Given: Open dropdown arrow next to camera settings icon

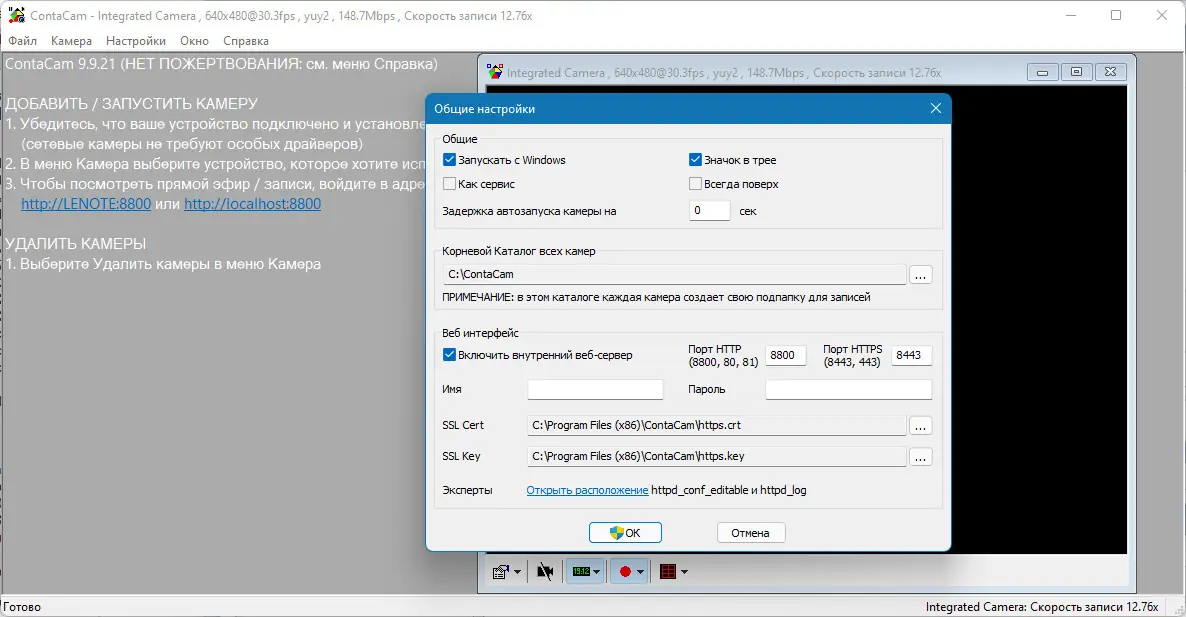Looking at the screenshot, I should point(517,572).
